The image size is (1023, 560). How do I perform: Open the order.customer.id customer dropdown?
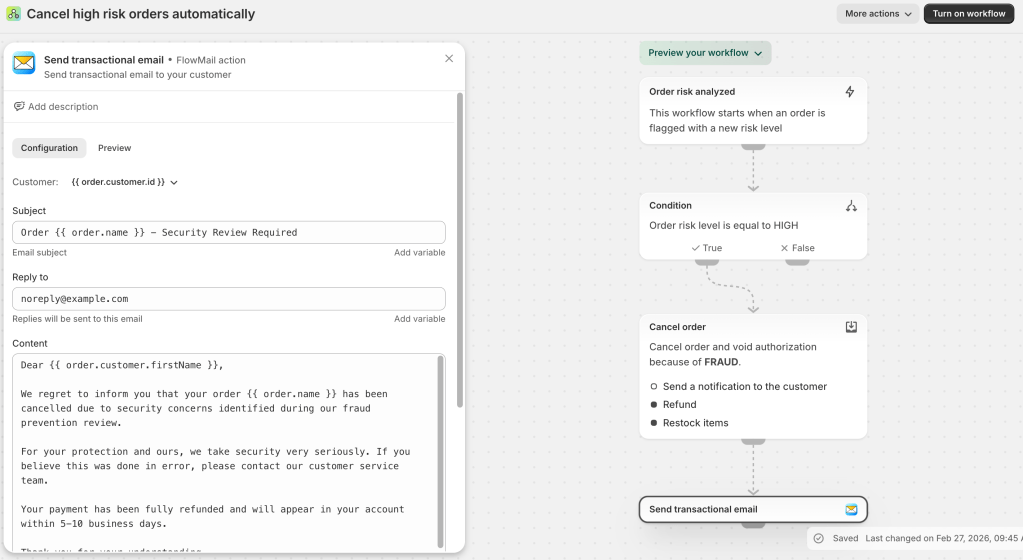click(124, 182)
